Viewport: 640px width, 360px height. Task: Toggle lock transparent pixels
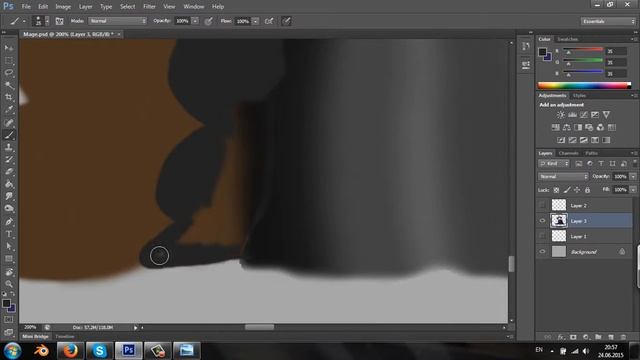556,190
